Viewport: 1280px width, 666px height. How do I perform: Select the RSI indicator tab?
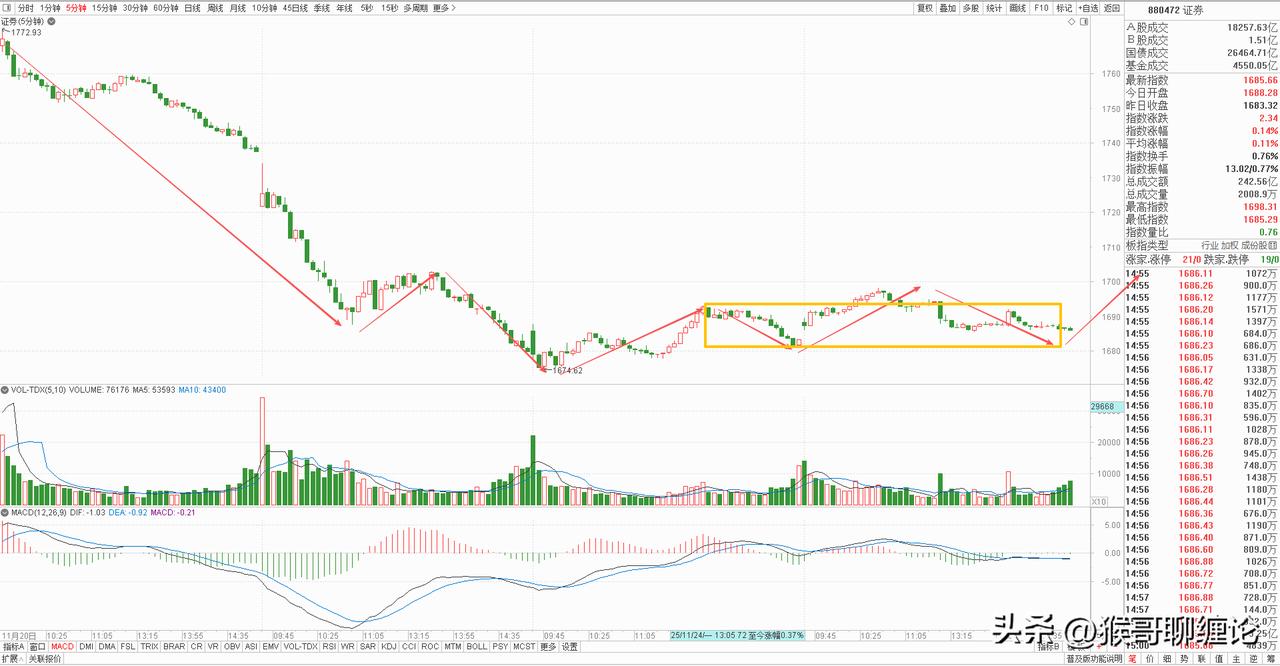[x=329, y=646]
